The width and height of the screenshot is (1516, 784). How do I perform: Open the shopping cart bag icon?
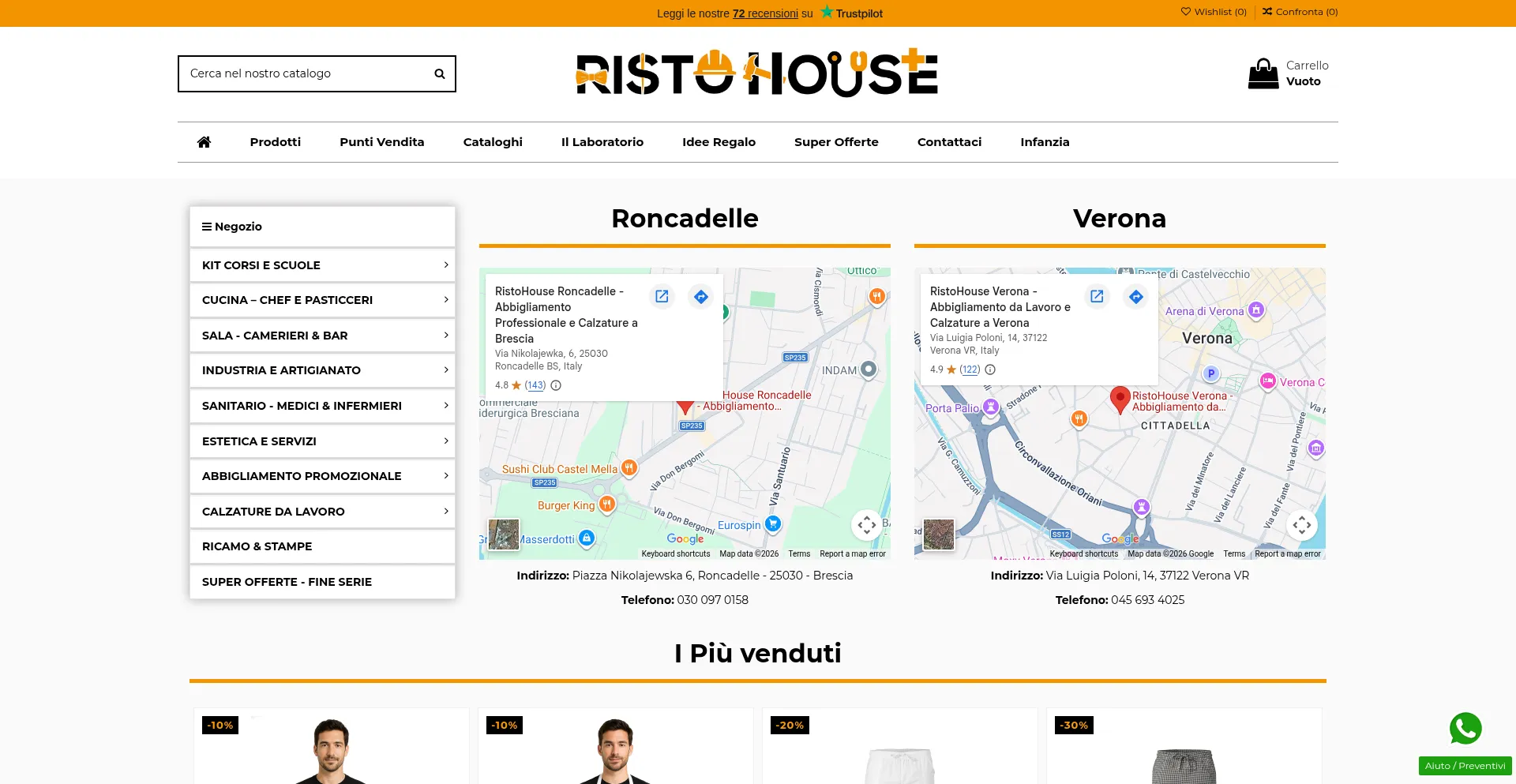pyautogui.click(x=1263, y=73)
